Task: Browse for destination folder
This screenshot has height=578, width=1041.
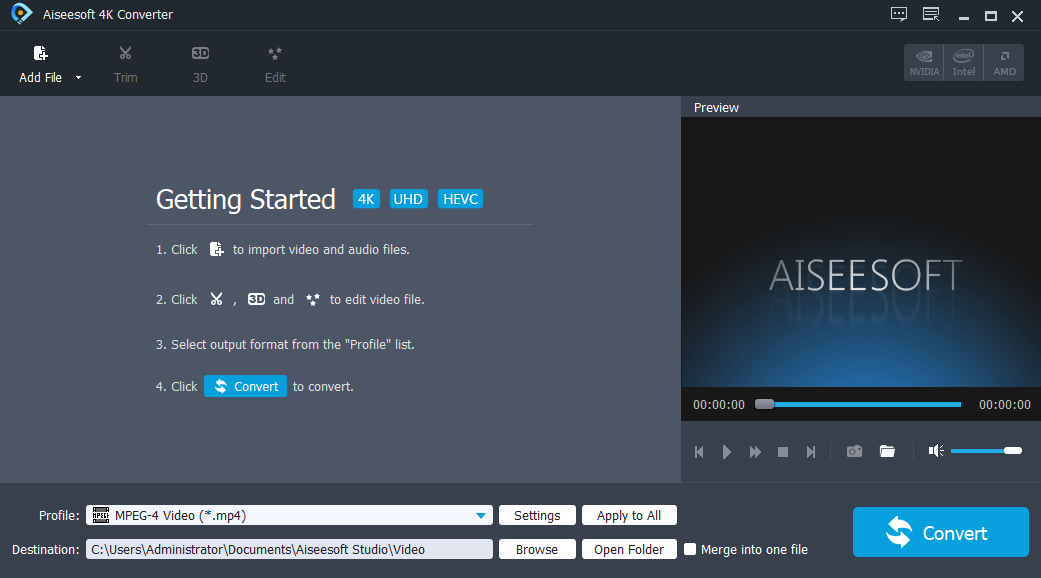Action: point(537,549)
